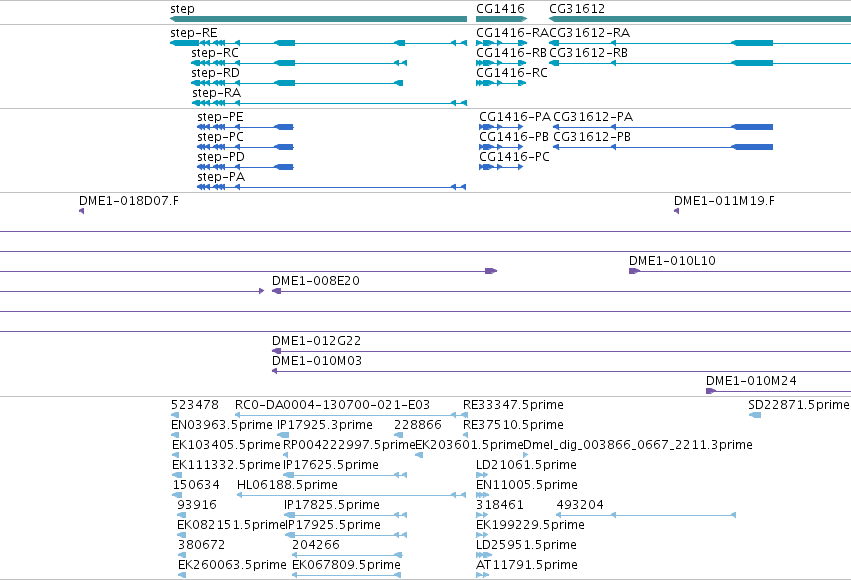The image size is (851, 580).
Task: Click EST LD21061.5prime
Action: (x=526, y=466)
